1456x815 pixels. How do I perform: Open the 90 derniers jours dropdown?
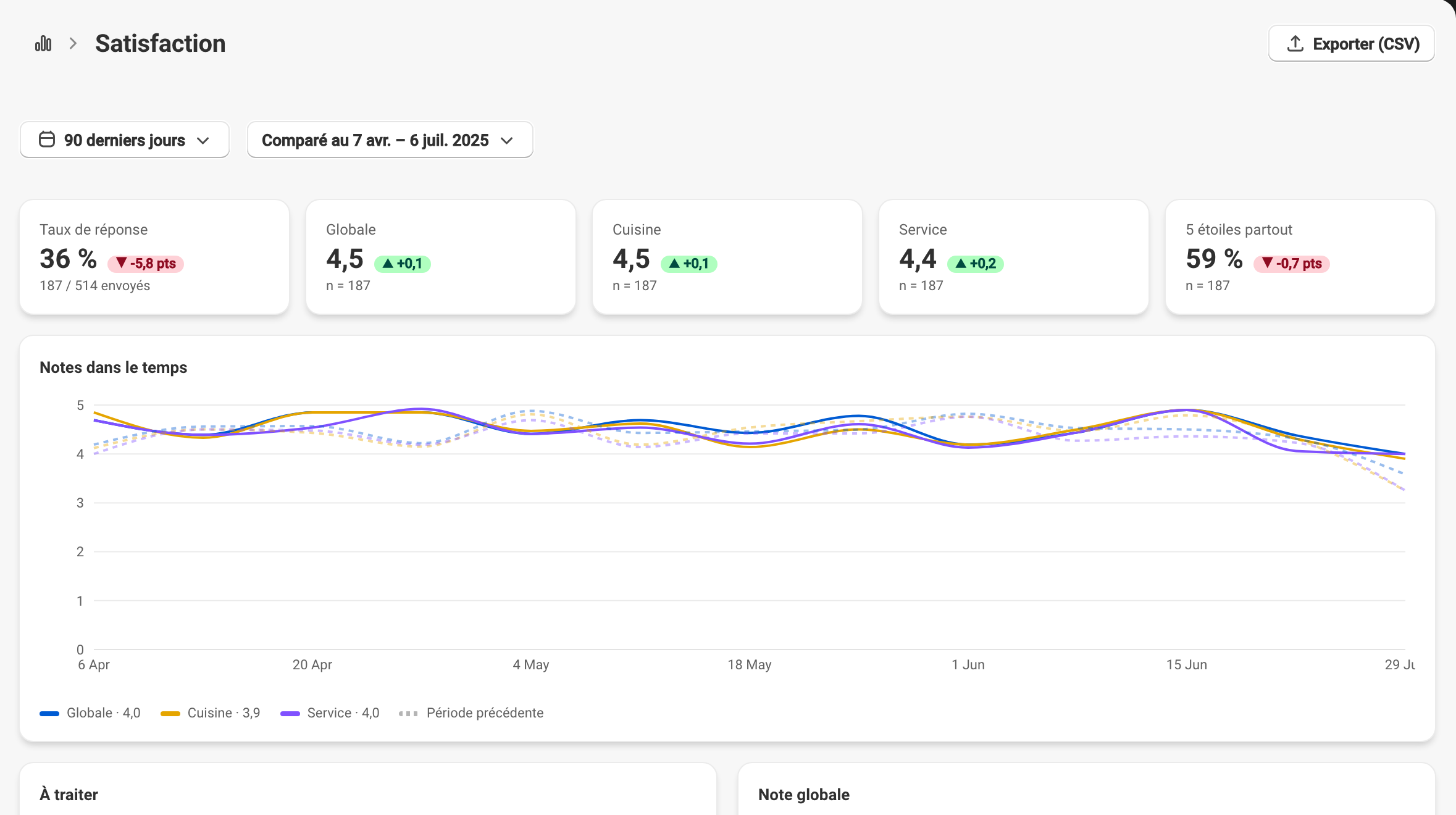pyautogui.click(x=125, y=140)
